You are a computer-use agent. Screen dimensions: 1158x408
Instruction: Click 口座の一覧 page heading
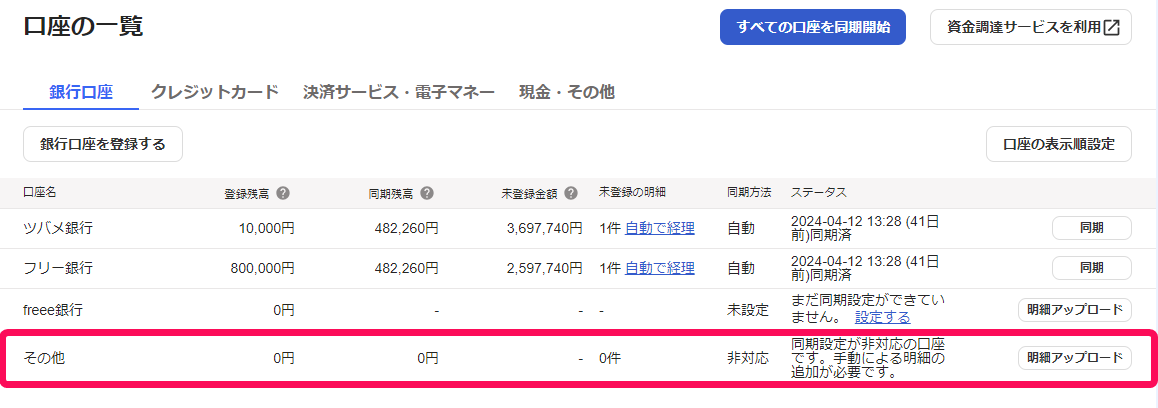click(83, 26)
